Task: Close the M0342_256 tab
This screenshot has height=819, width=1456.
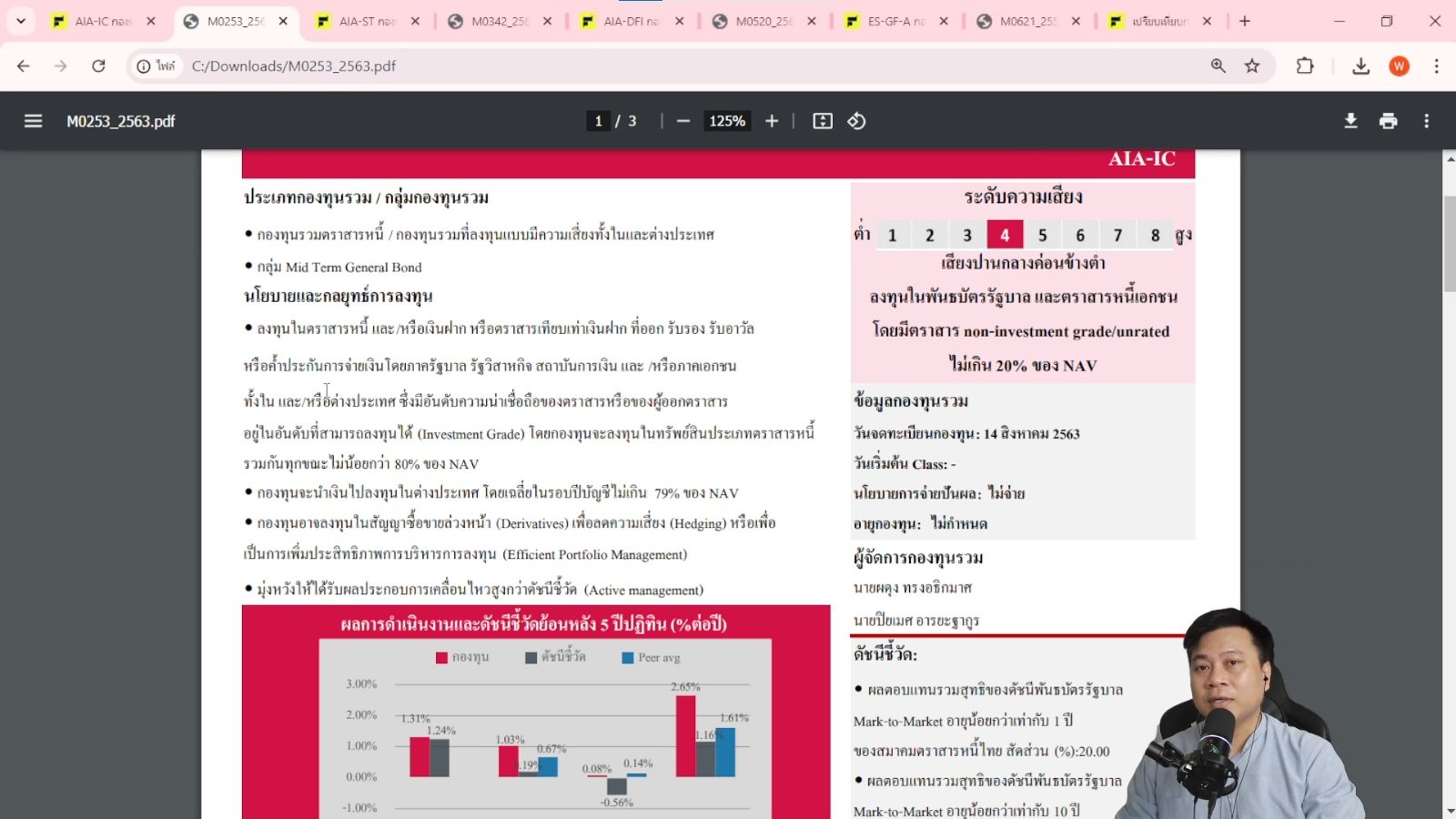Action: click(547, 21)
